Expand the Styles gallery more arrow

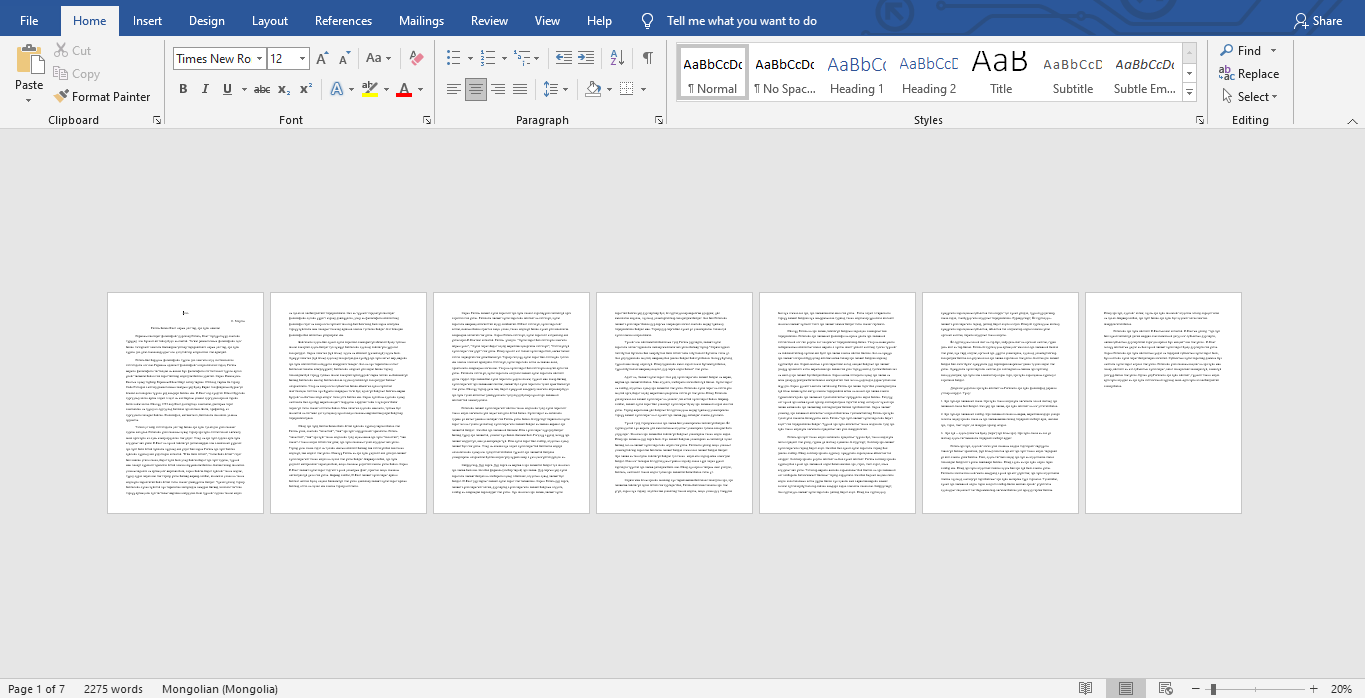[1189, 94]
